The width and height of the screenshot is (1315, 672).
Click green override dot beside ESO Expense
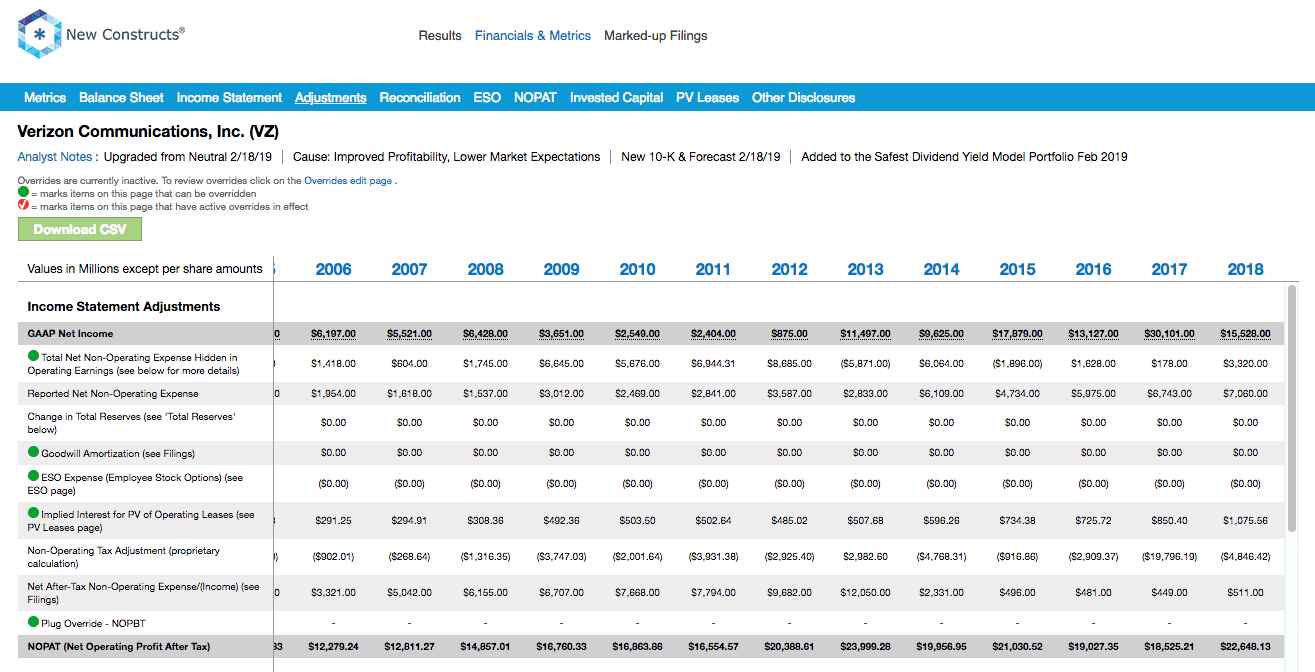pyautogui.click(x=34, y=477)
